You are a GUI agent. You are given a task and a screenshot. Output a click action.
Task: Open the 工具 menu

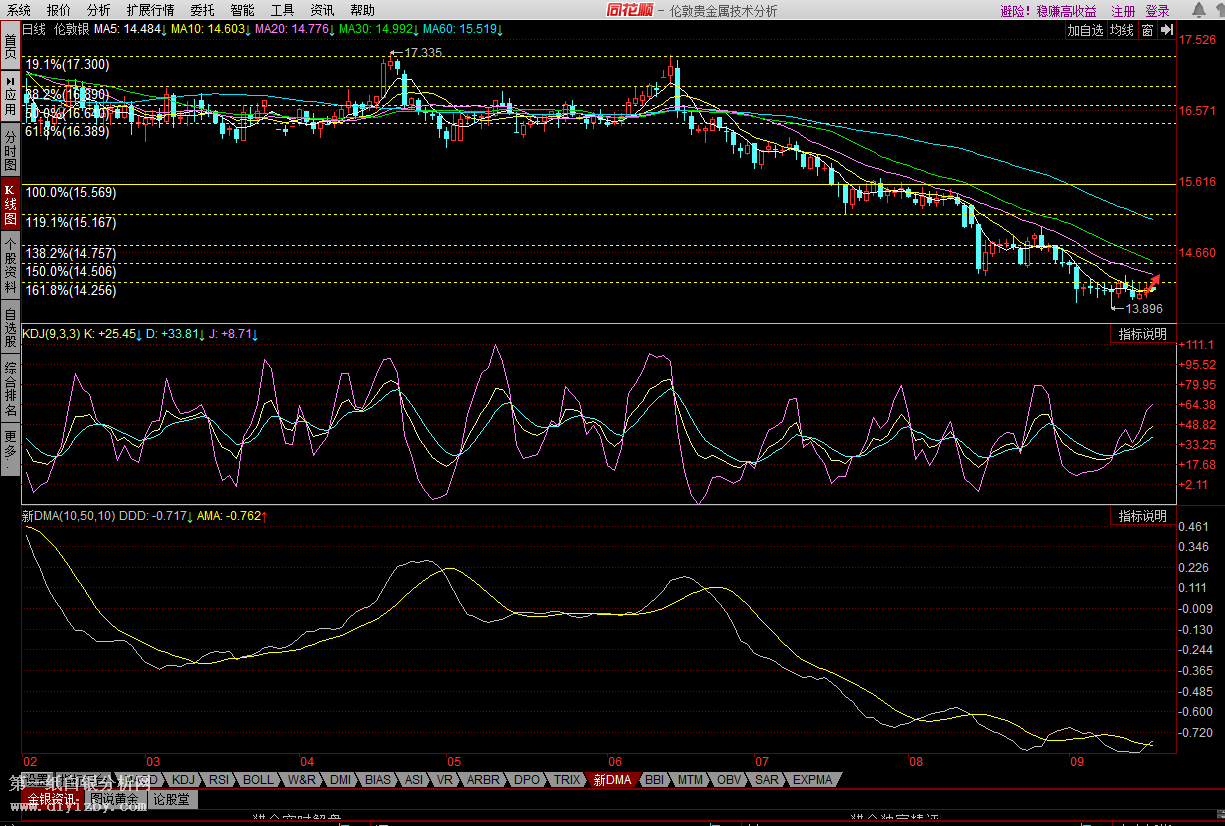click(282, 11)
